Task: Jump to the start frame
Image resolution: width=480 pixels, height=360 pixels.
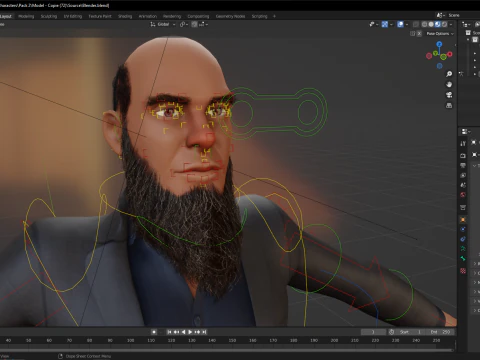Action: (169, 332)
